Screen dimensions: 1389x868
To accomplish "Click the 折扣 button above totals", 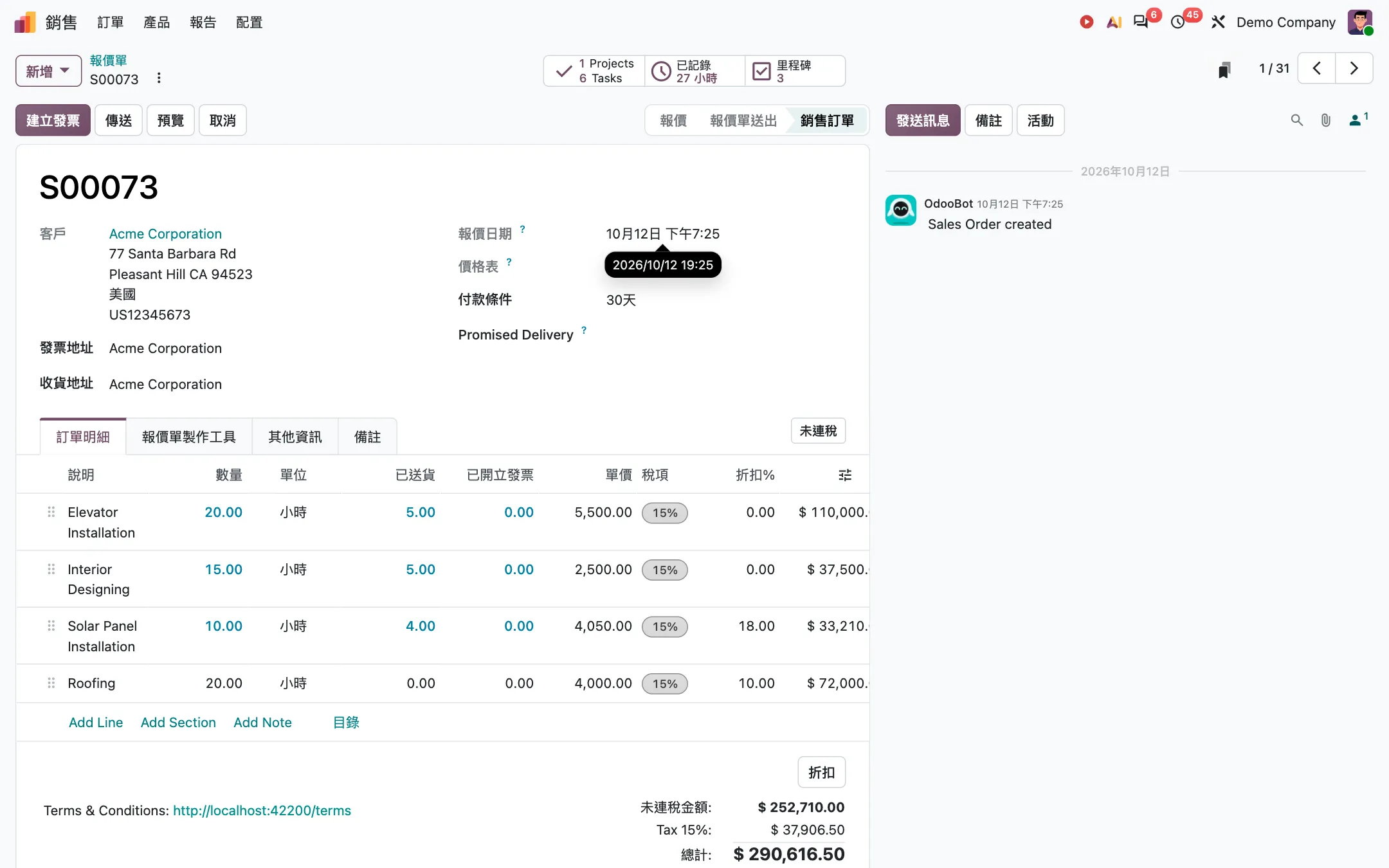I will pos(822,772).
